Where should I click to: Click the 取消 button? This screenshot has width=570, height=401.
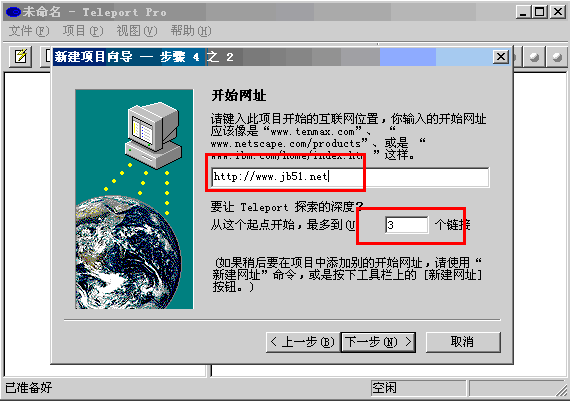pyautogui.click(x=463, y=342)
